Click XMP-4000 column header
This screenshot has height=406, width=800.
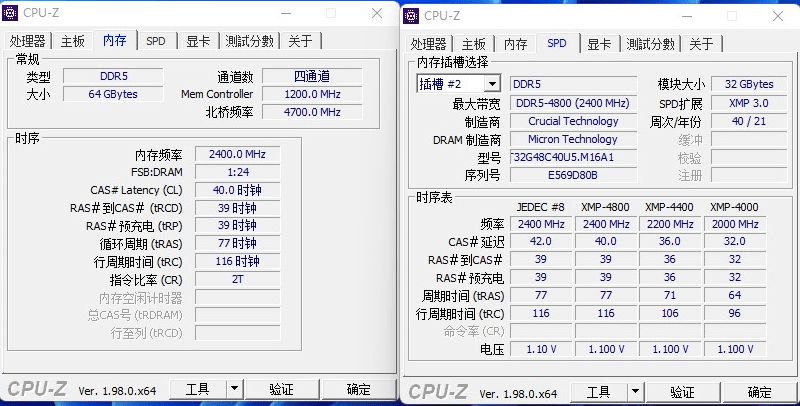(734, 207)
